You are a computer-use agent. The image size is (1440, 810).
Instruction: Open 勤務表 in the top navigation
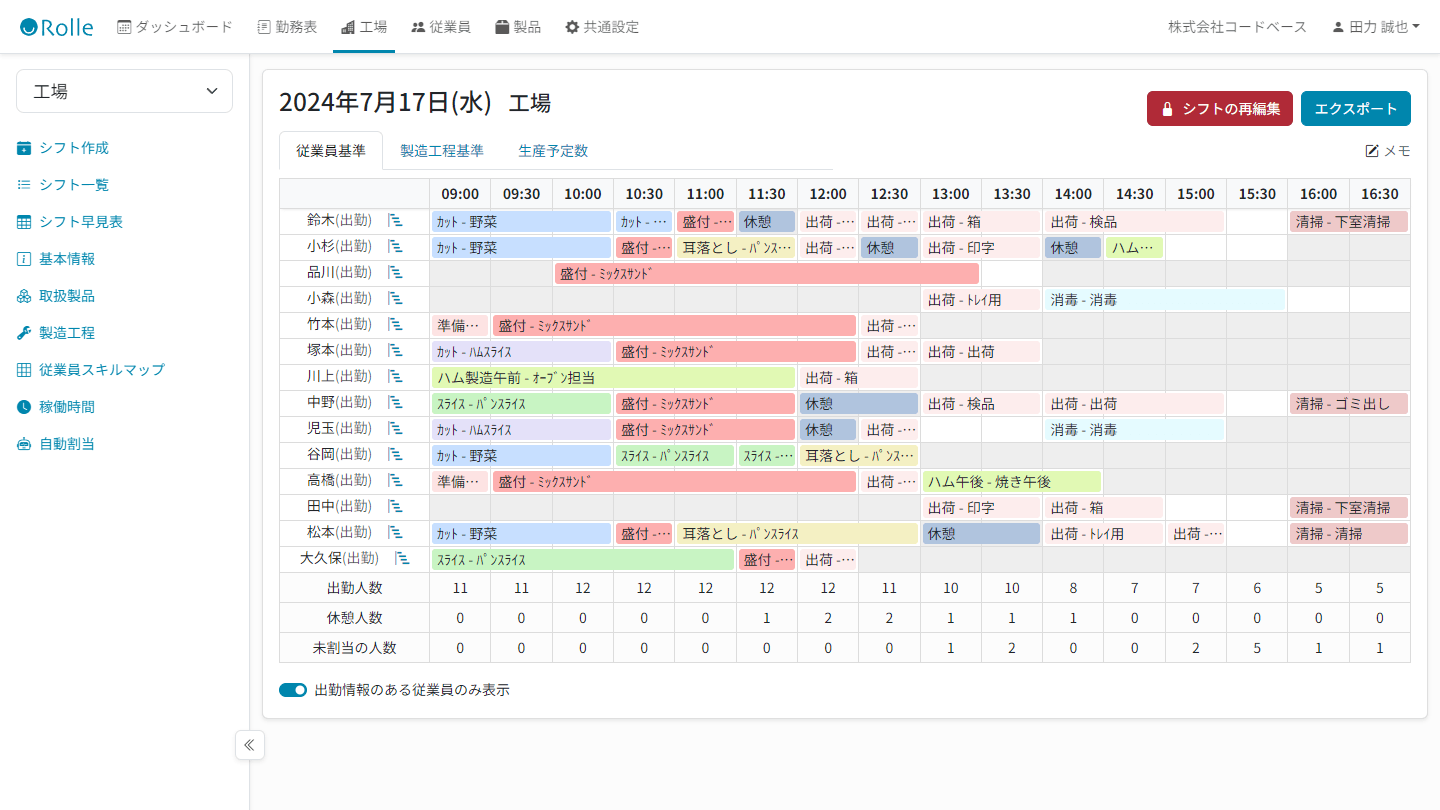pyautogui.click(x=287, y=27)
